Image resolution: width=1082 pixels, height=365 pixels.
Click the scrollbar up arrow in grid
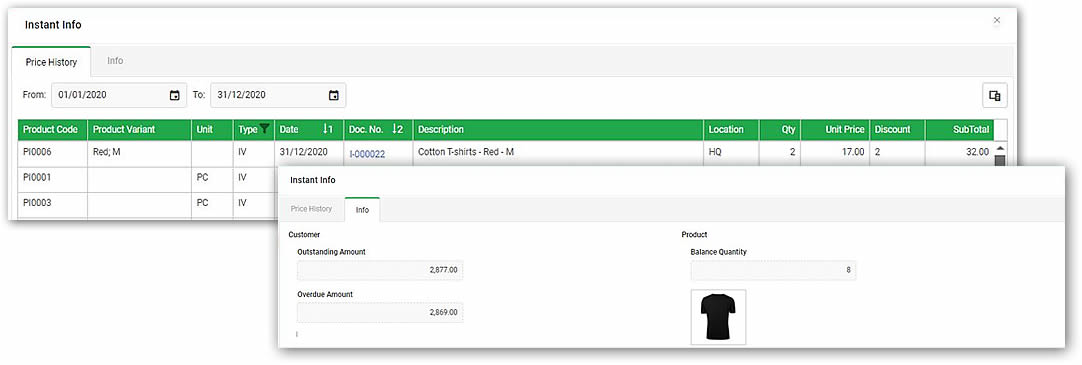[999, 148]
